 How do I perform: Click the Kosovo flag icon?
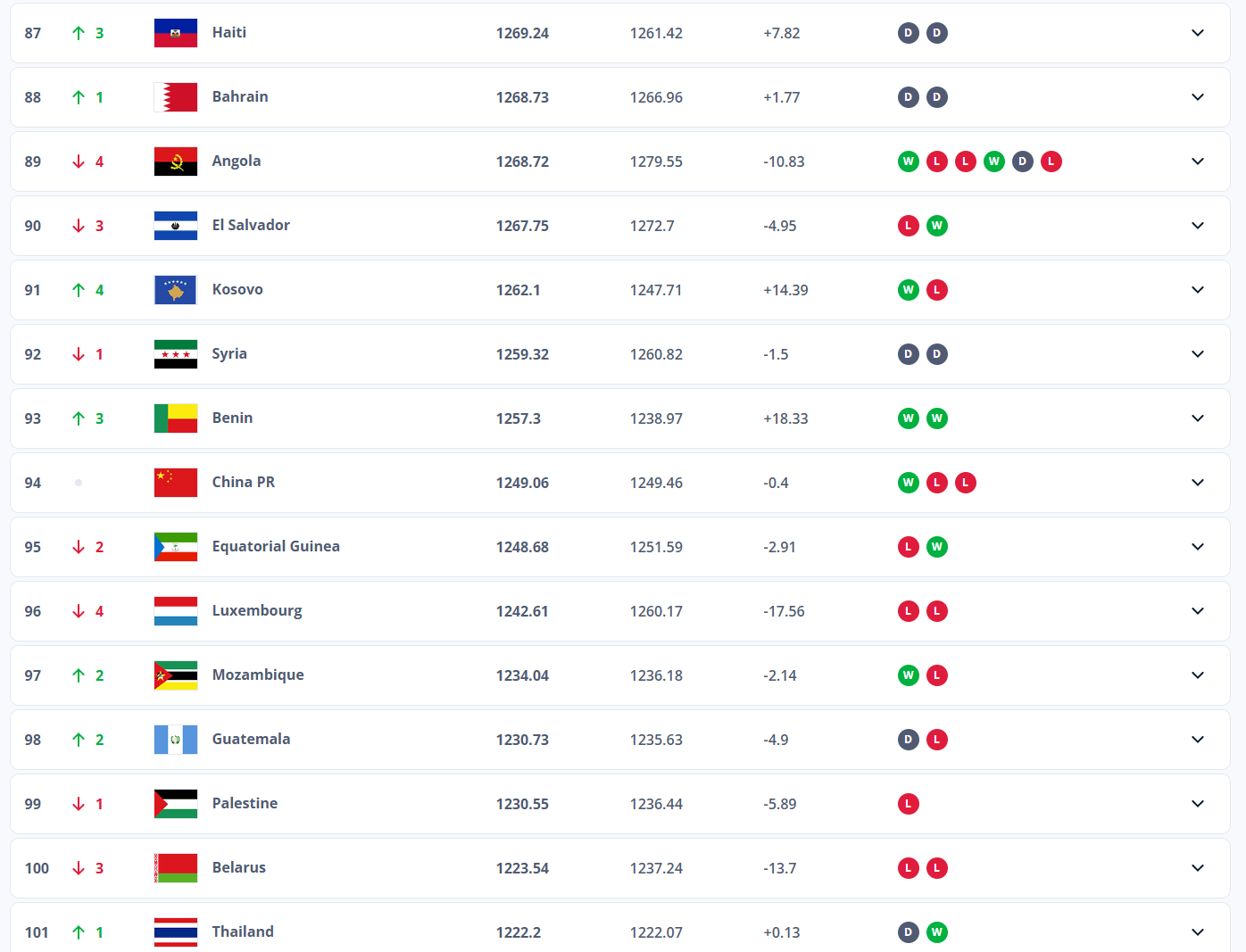(x=175, y=290)
